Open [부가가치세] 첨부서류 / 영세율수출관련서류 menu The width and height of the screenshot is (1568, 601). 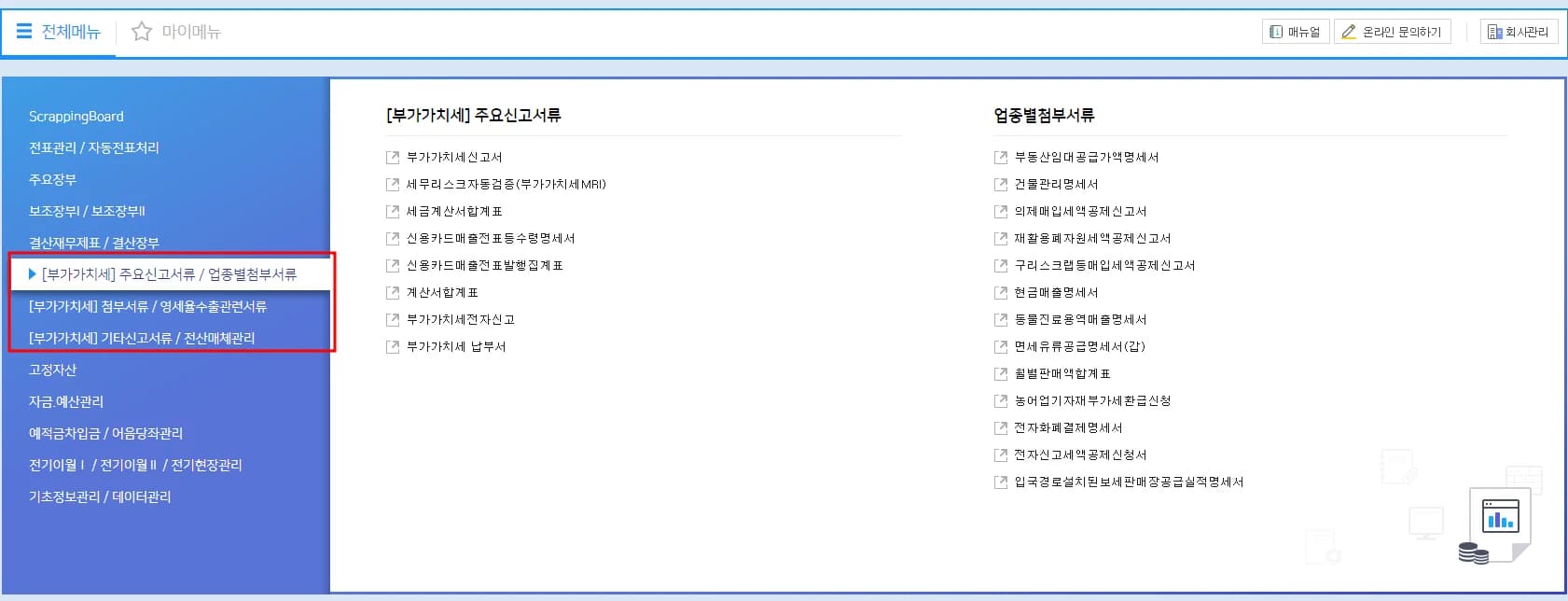pos(148,306)
